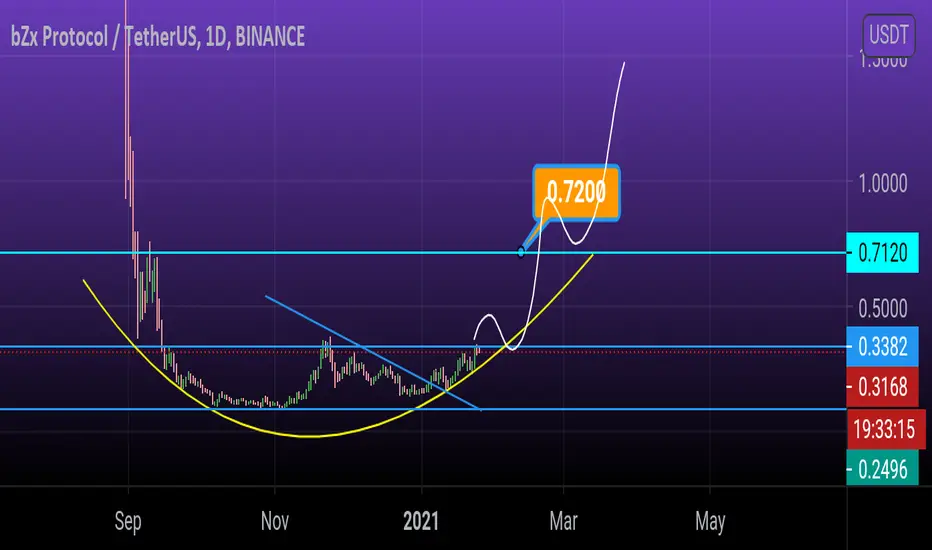Click the 2021 label on time axis
This screenshot has height=550, width=932.
tap(421, 521)
